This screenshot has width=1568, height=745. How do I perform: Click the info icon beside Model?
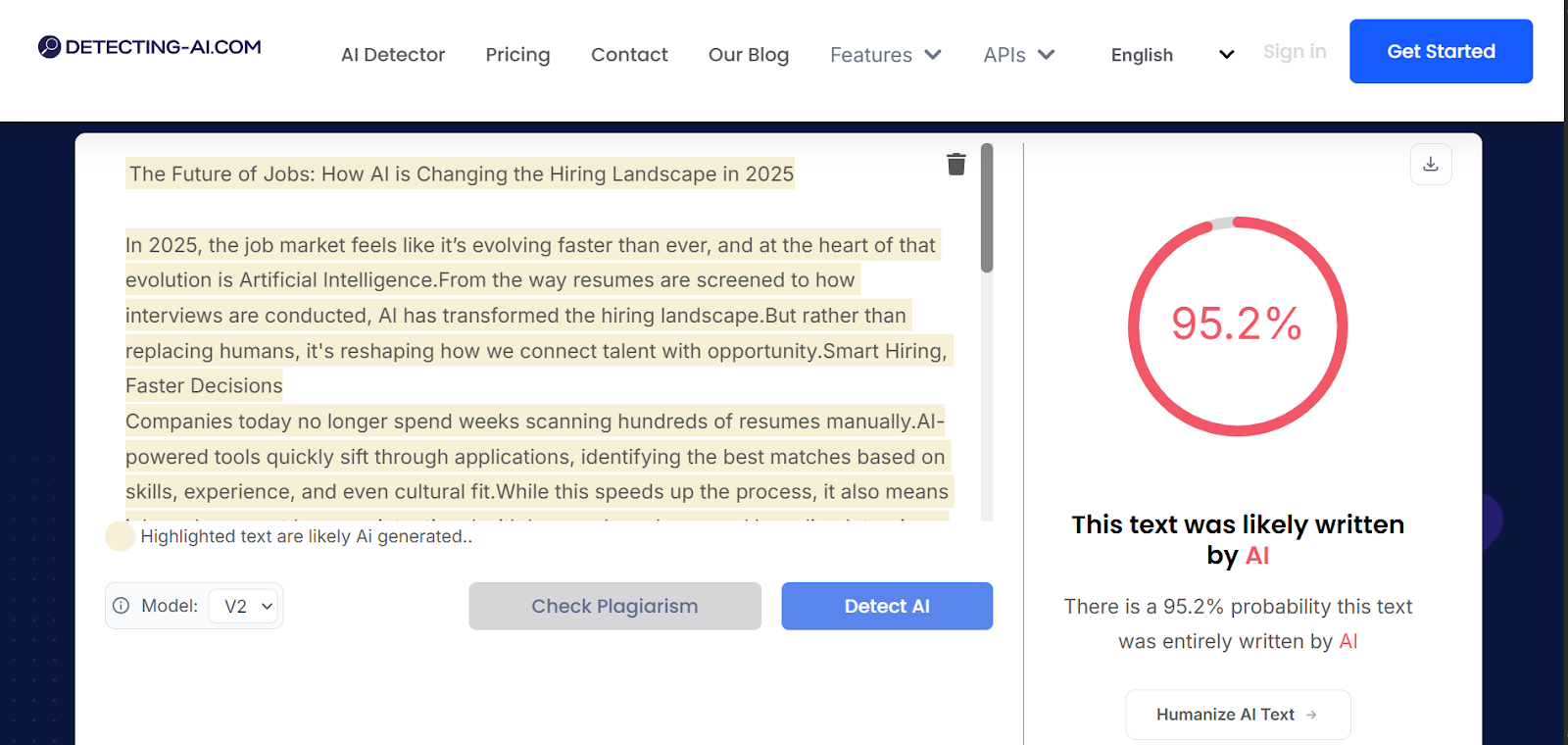coord(122,606)
